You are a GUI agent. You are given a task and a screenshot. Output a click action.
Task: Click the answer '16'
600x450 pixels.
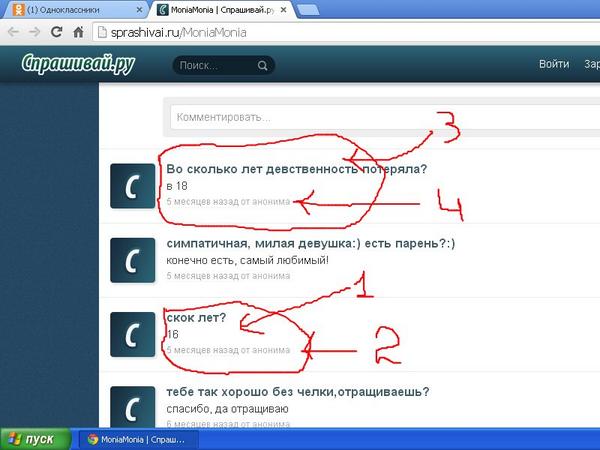point(173,334)
